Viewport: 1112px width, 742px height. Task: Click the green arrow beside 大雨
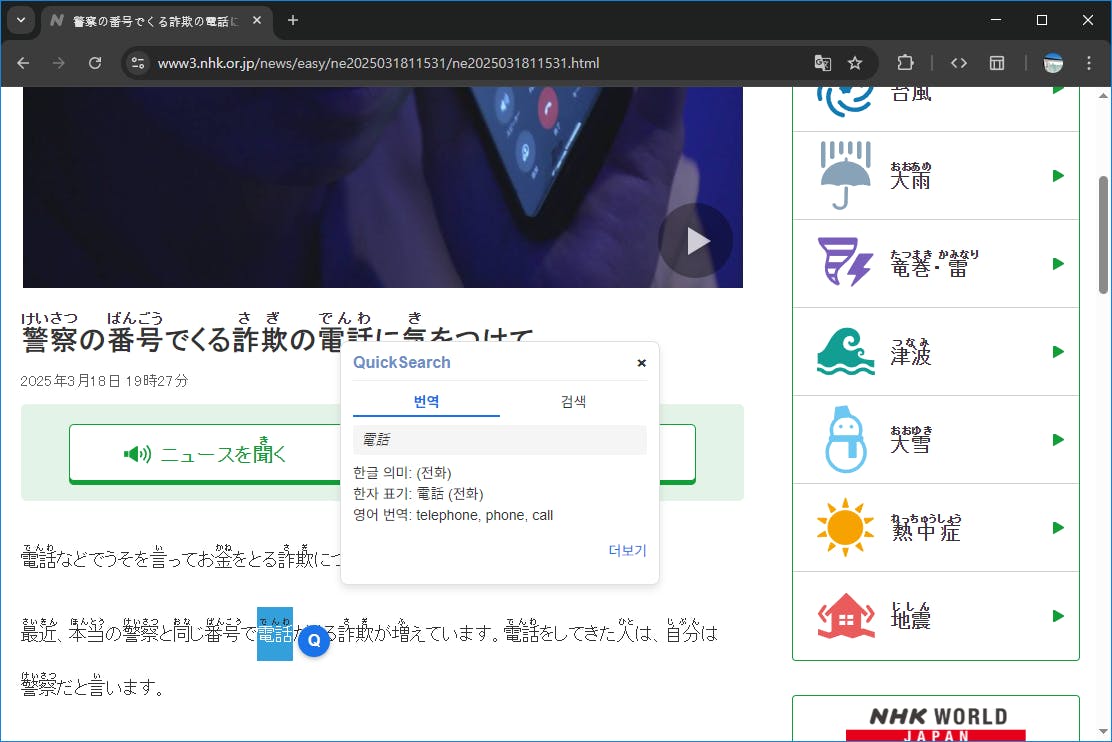coord(1058,176)
